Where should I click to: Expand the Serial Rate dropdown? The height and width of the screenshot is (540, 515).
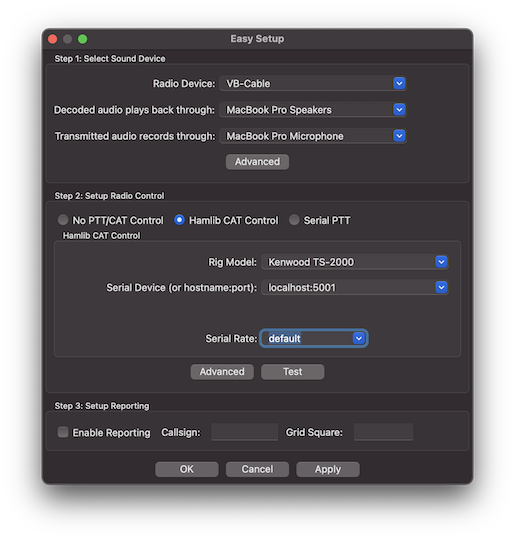click(359, 338)
